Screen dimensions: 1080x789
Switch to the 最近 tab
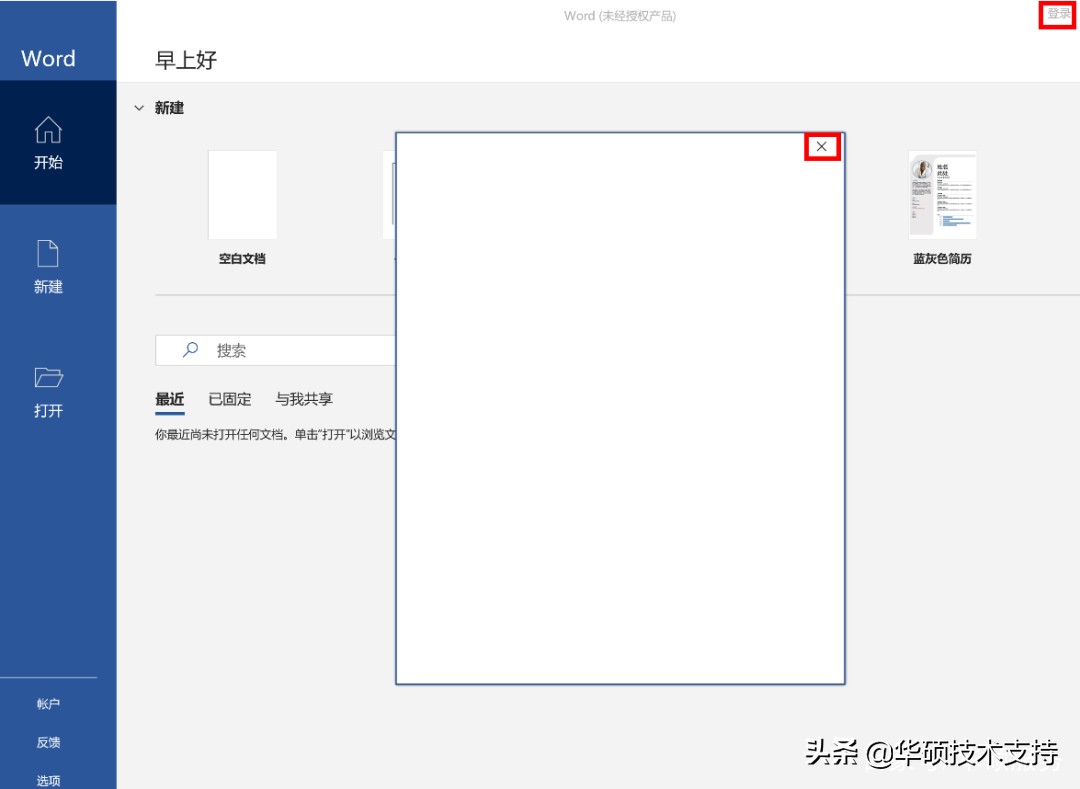[x=169, y=399]
